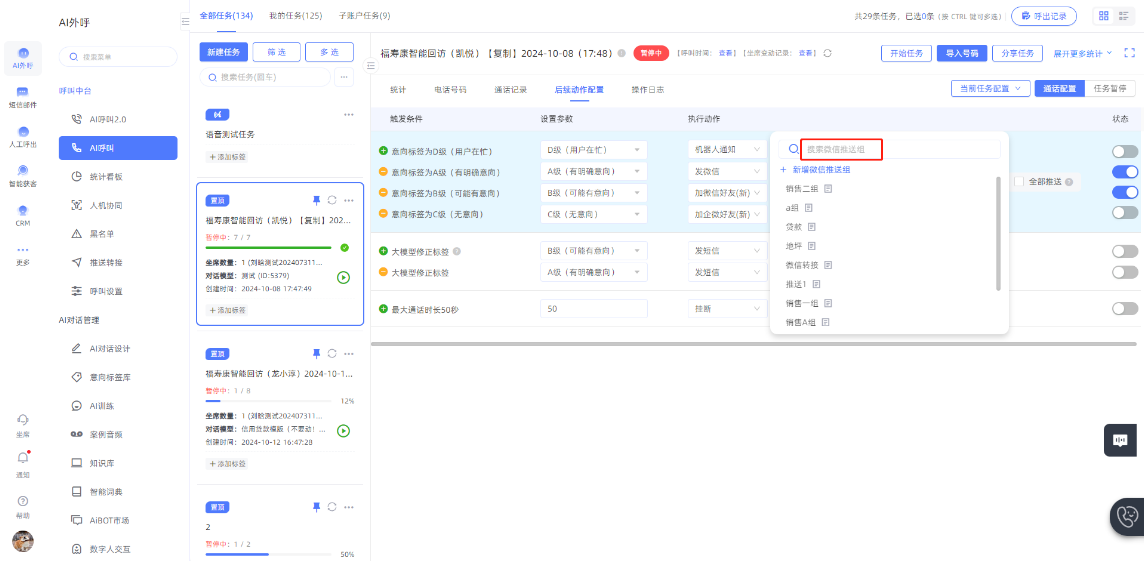
Task: Click the 新增微信推送组 link
Action: [x=820, y=170]
